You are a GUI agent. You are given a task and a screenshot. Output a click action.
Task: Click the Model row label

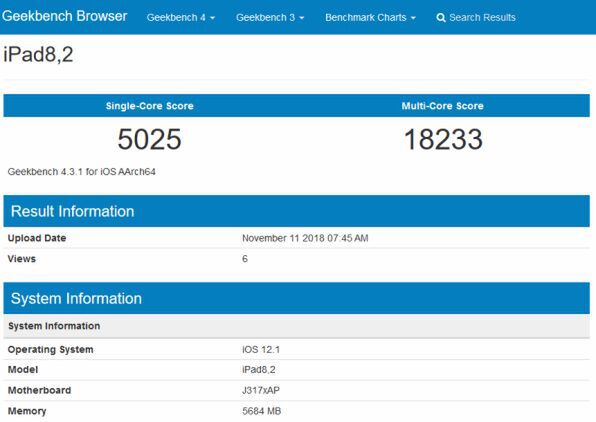pos(23,370)
